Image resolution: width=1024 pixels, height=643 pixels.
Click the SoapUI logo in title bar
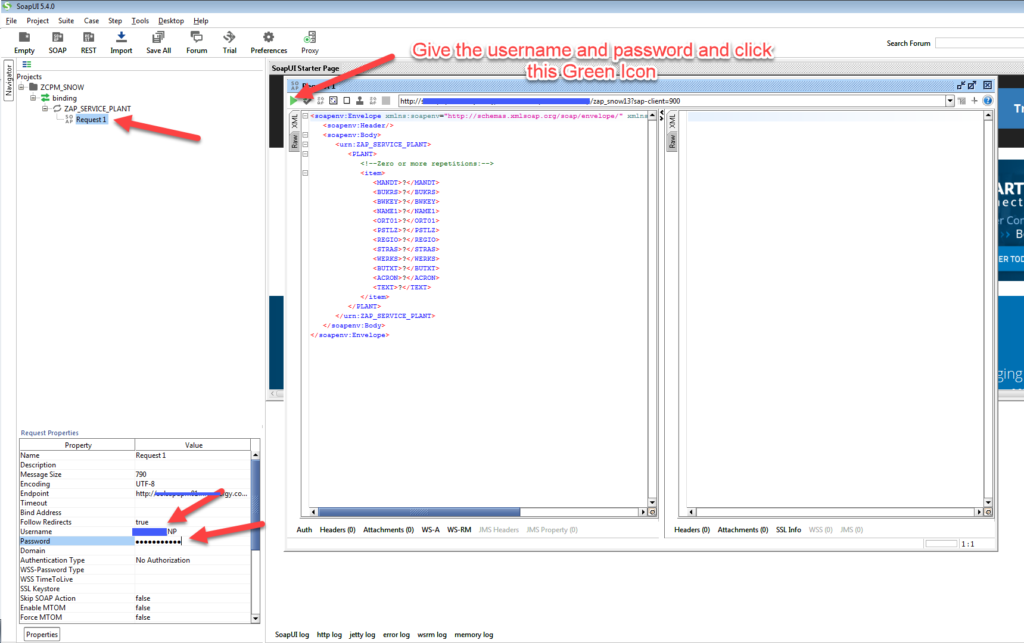point(7,6)
